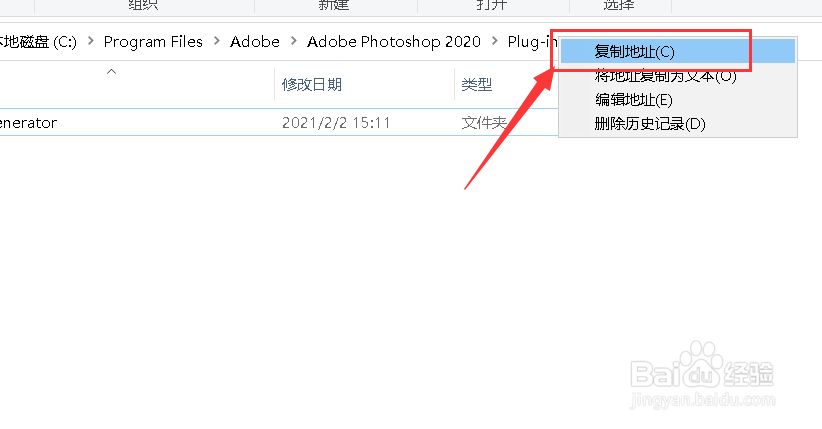
Task: Click the 文件夹 type cell
Action: (x=484, y=123)
